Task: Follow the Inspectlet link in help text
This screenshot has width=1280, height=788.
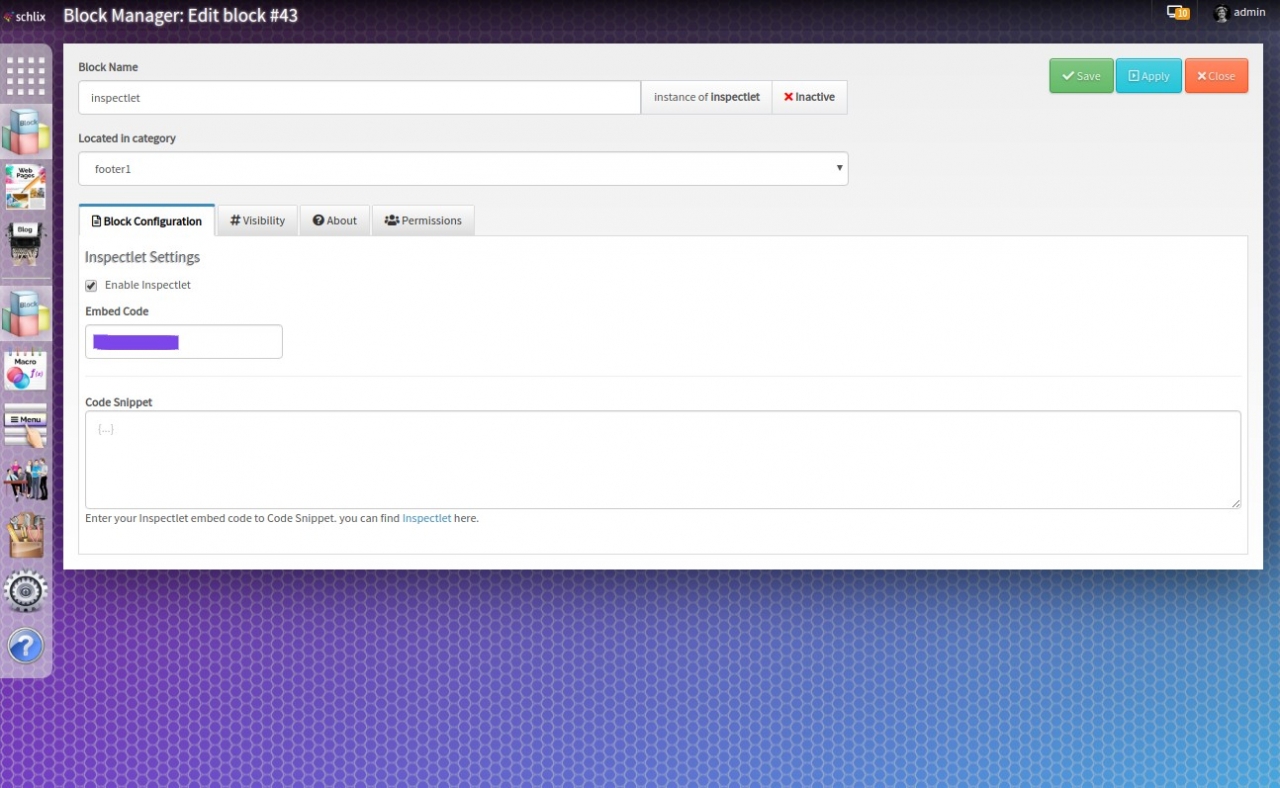Action: coord(427,518)
